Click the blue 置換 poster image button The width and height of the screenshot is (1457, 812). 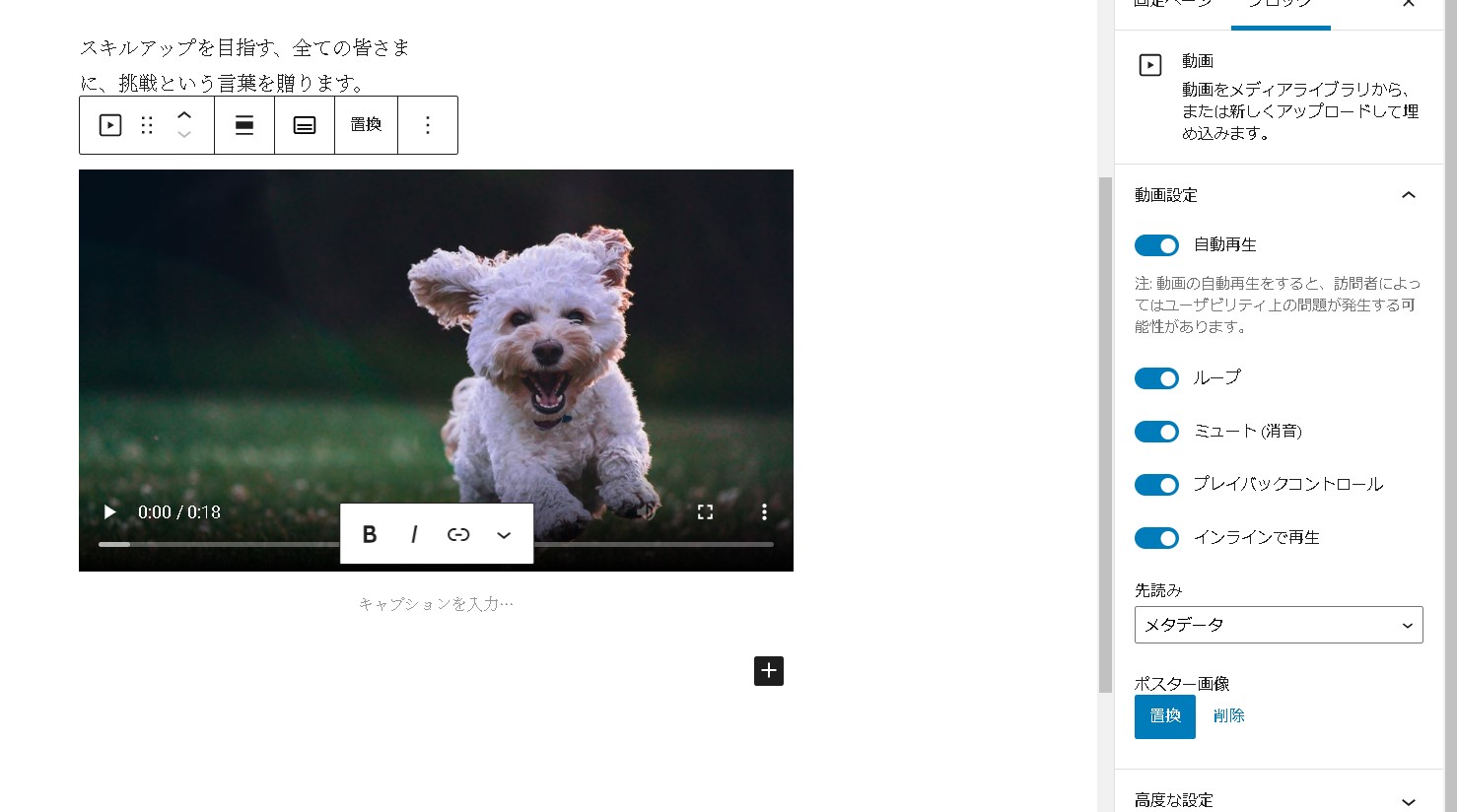(x=1164, y=716)
